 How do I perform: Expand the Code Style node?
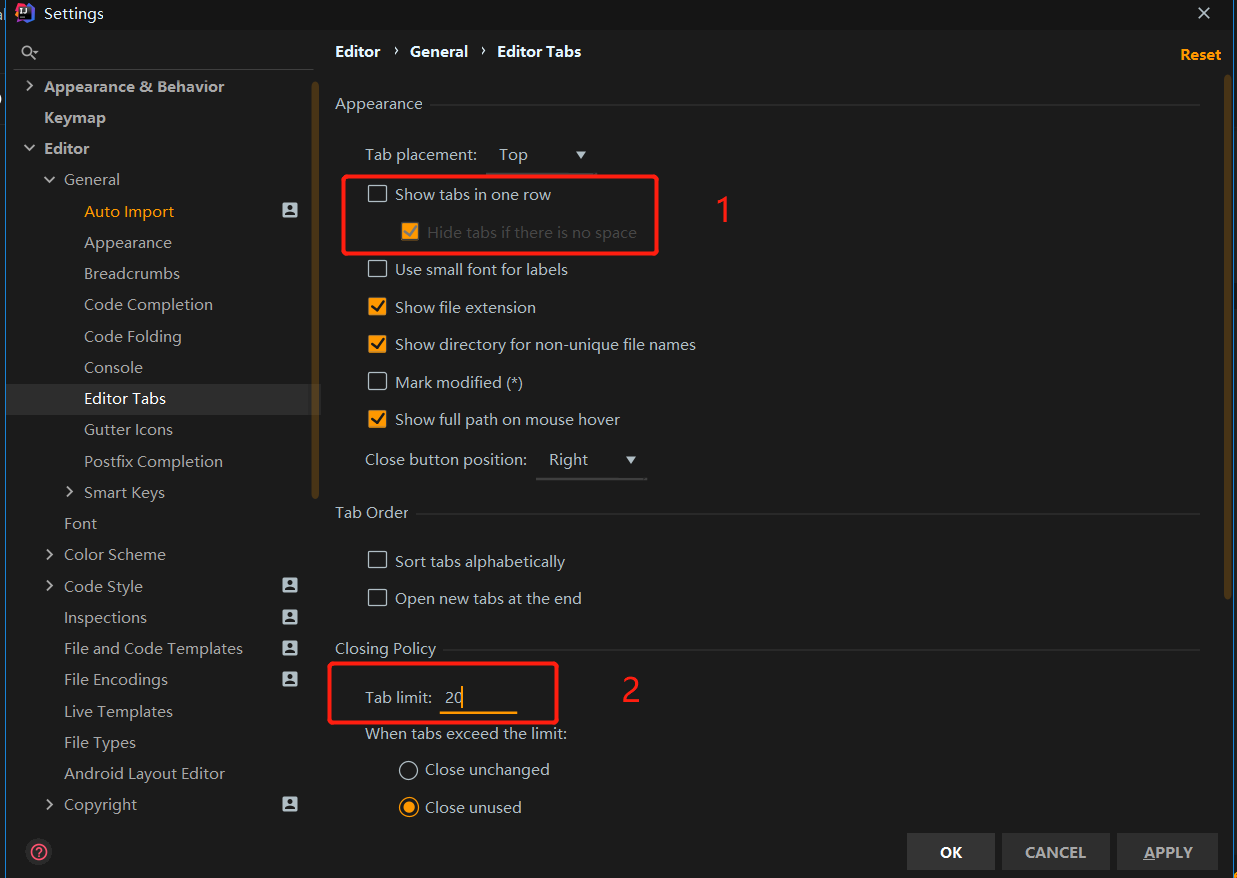[x=49, y=586]
